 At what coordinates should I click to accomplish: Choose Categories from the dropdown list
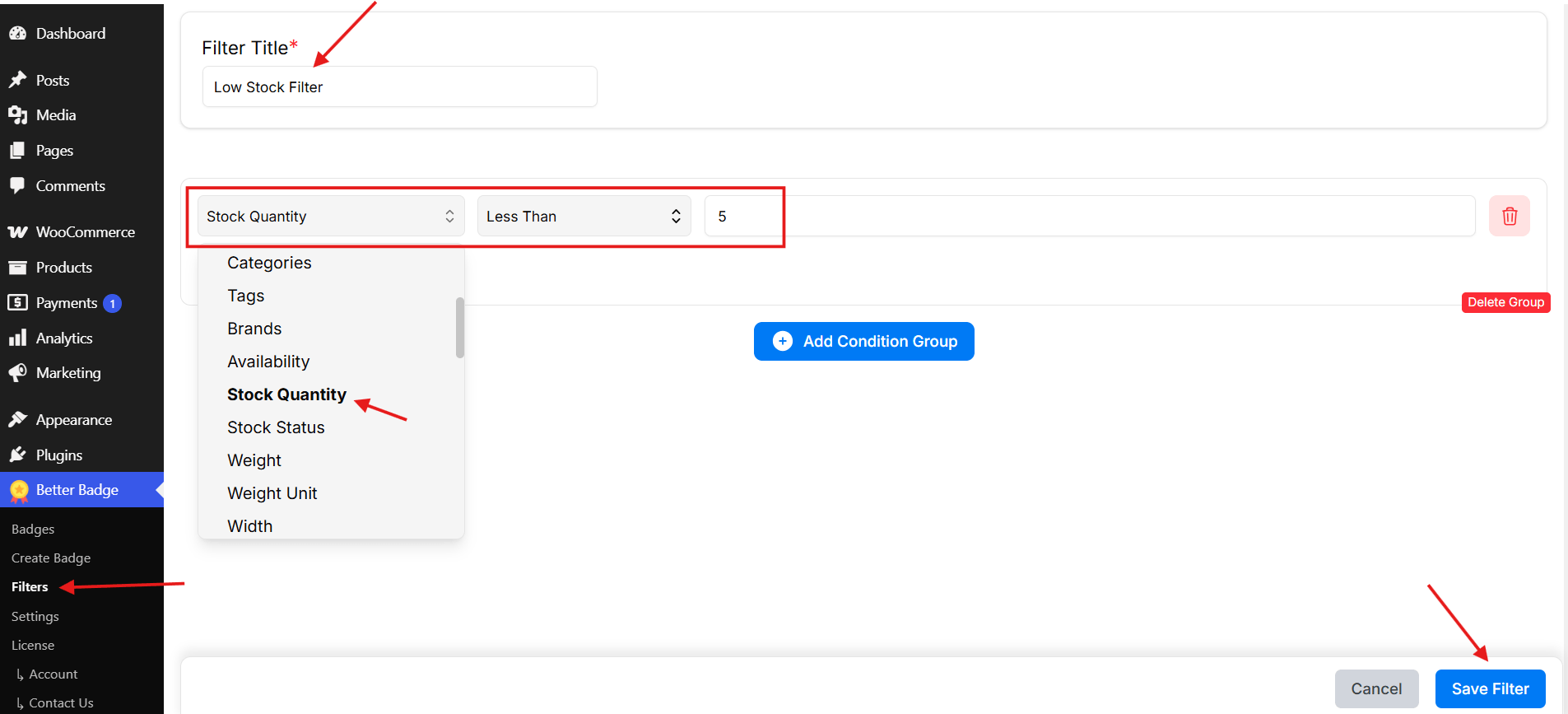(269, 263)
